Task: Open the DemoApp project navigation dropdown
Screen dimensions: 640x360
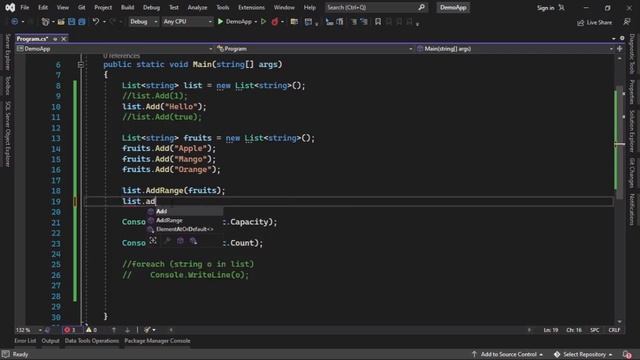Action: [115, 49]
